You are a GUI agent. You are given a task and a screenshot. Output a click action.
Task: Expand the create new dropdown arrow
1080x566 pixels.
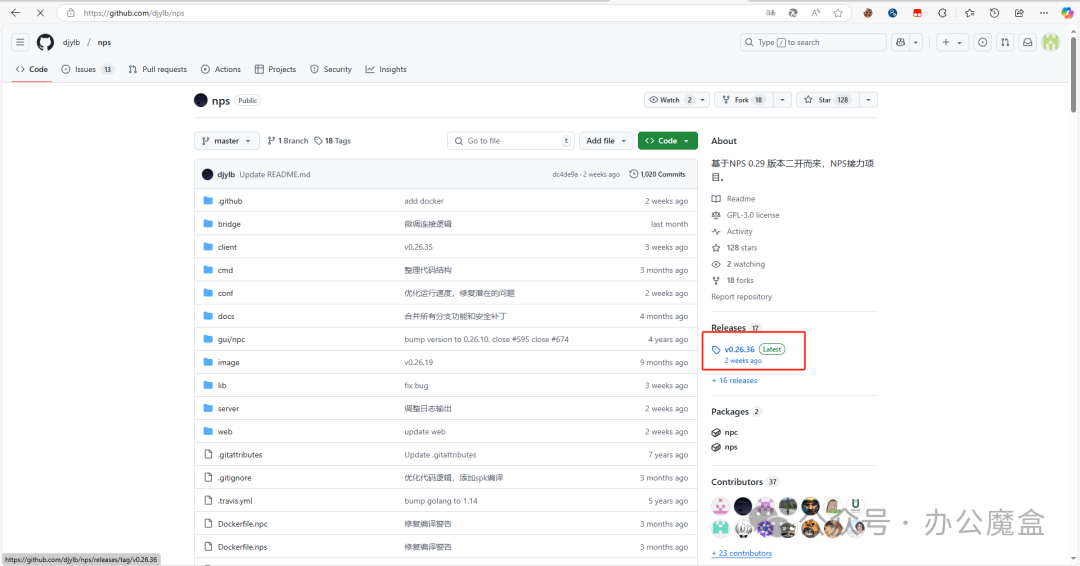point(959,43)
